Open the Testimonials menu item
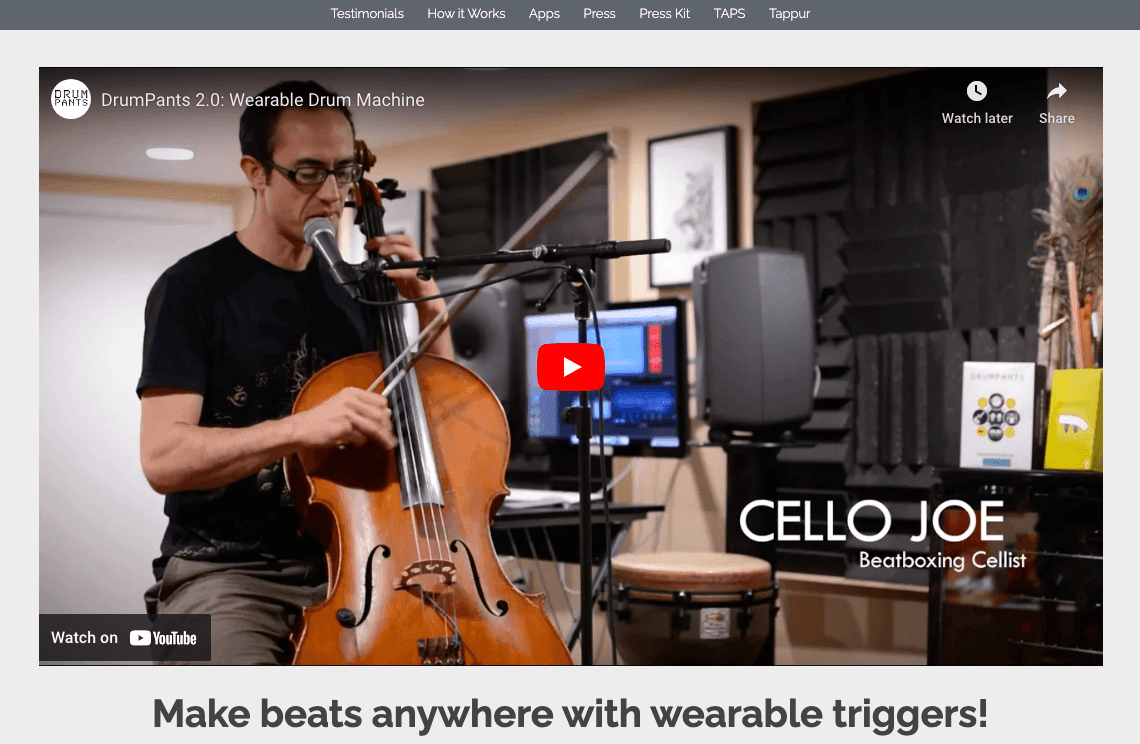 click(367, 14)
